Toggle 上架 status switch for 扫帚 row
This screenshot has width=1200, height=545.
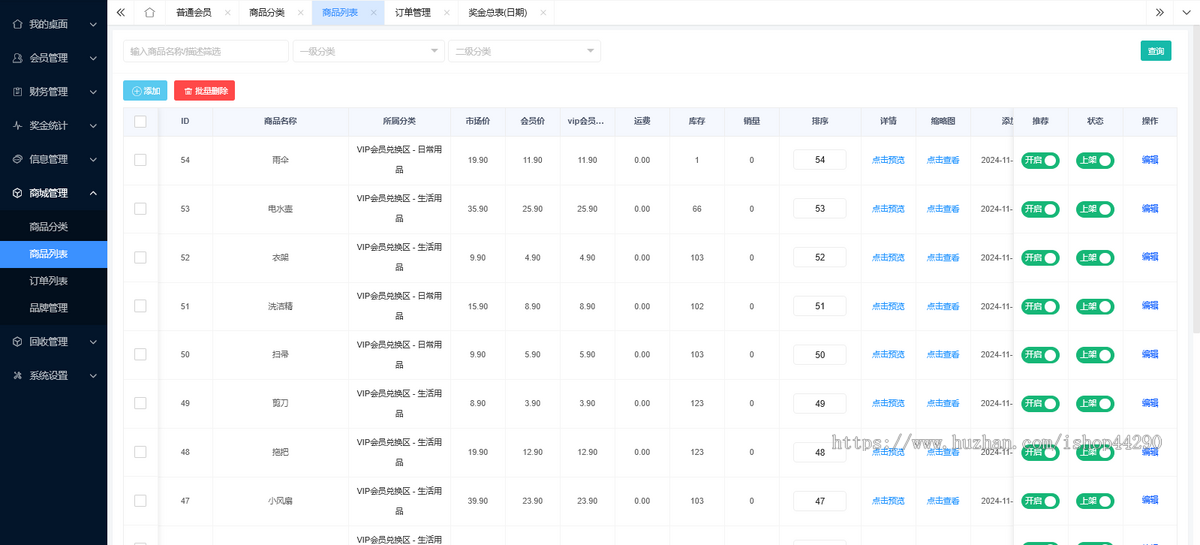click(1095, 354)
